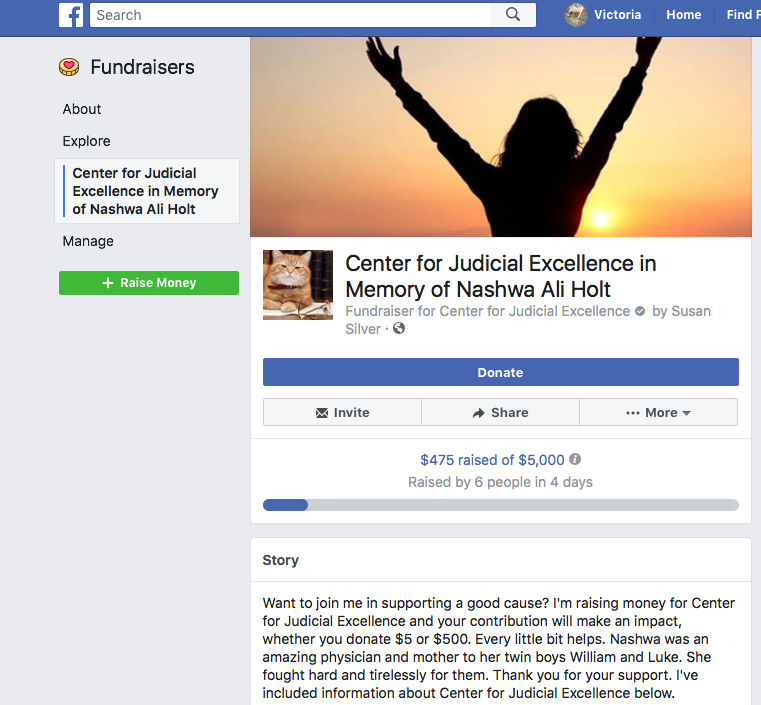
Task: Open Manage in the sidebar
Action: point(88,241)
